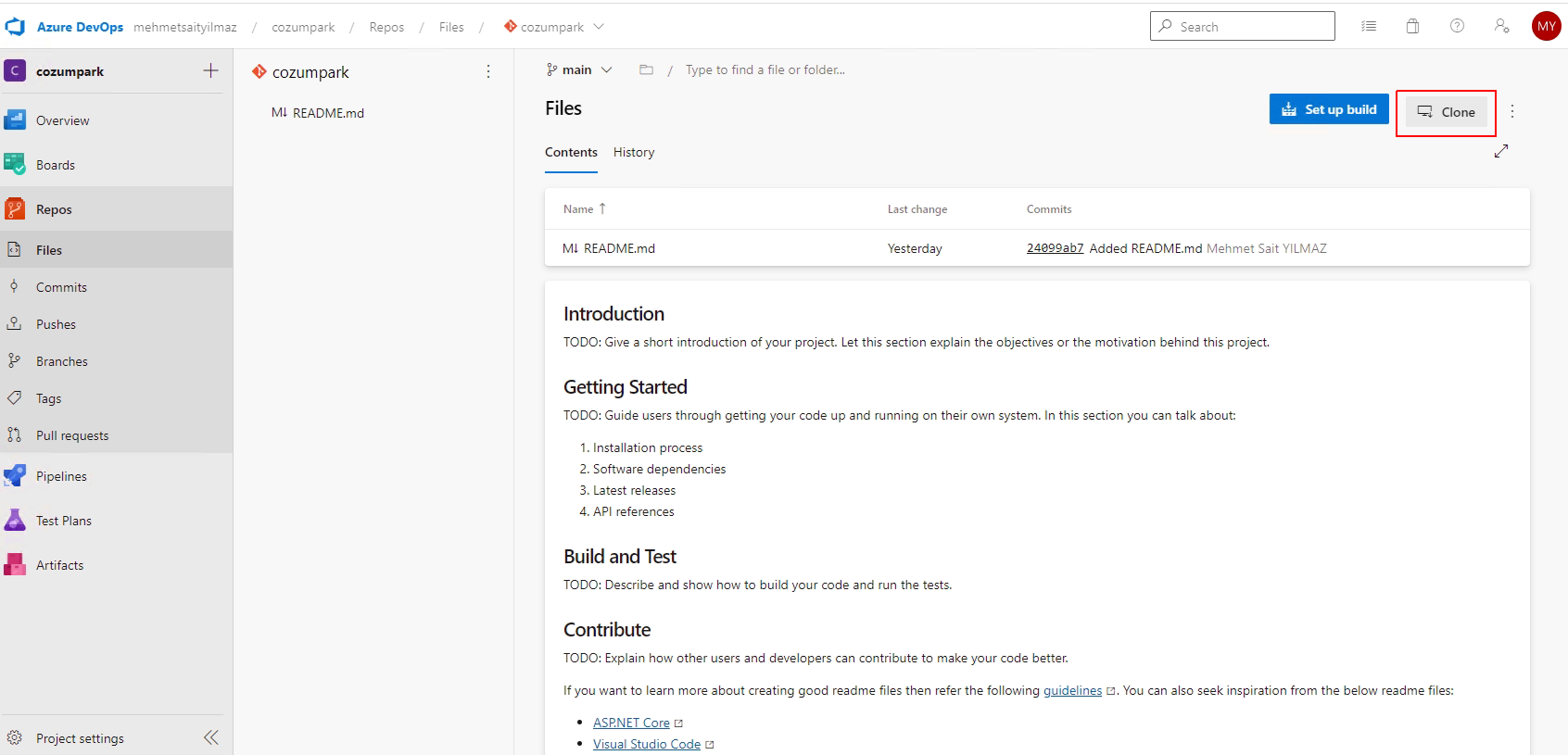Open the Visual Studio Code link

(x=647, y=744)
